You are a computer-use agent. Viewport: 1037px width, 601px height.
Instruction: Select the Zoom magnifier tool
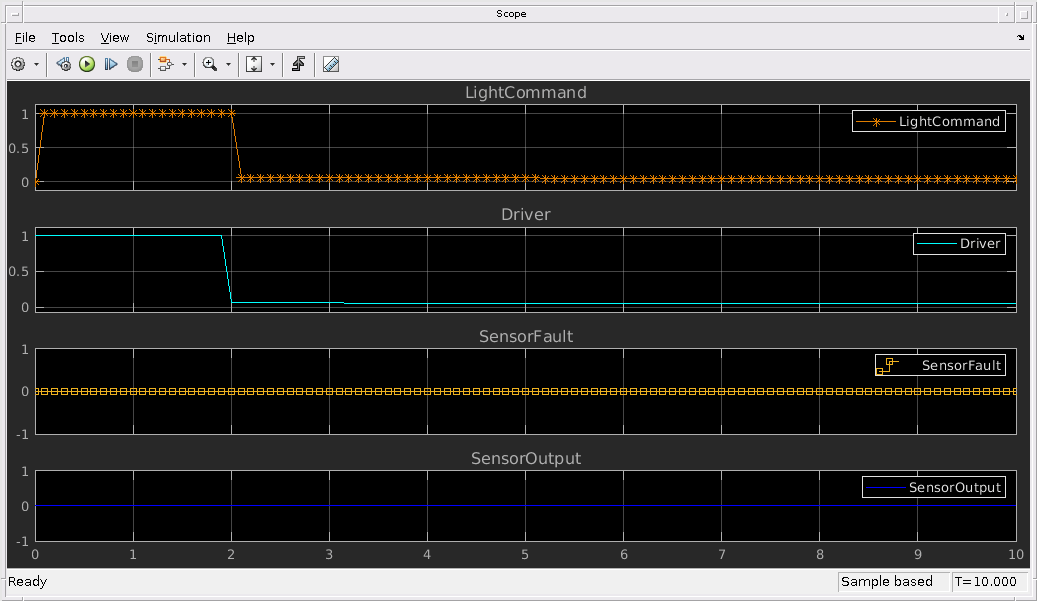pyautogui.click(x=210, y=64)
